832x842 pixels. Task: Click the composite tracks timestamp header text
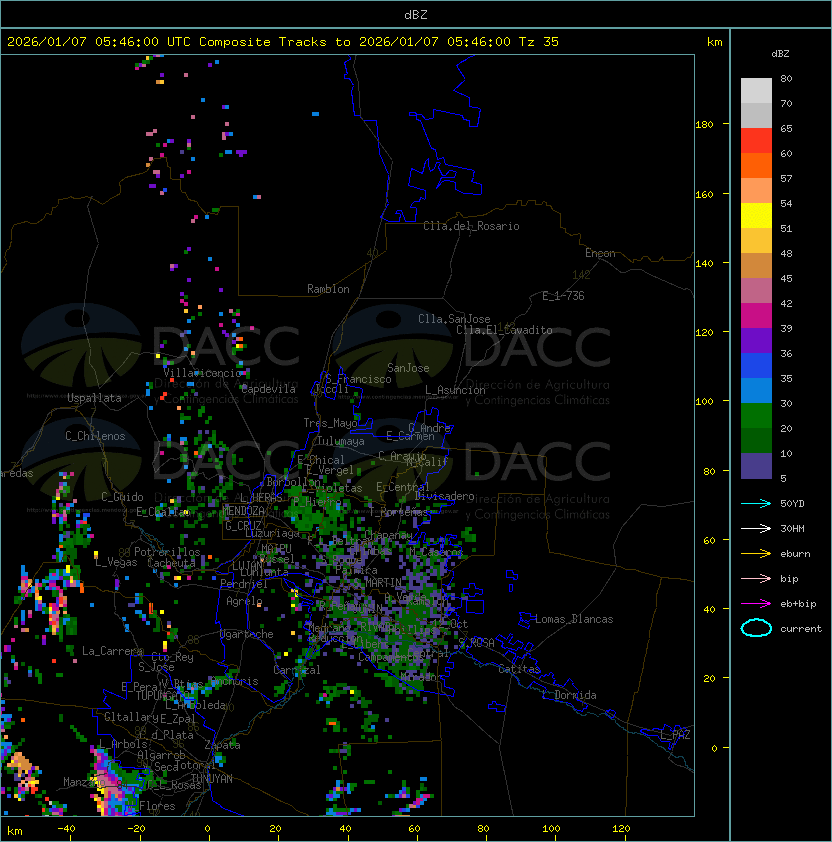(x=283, y=42)
